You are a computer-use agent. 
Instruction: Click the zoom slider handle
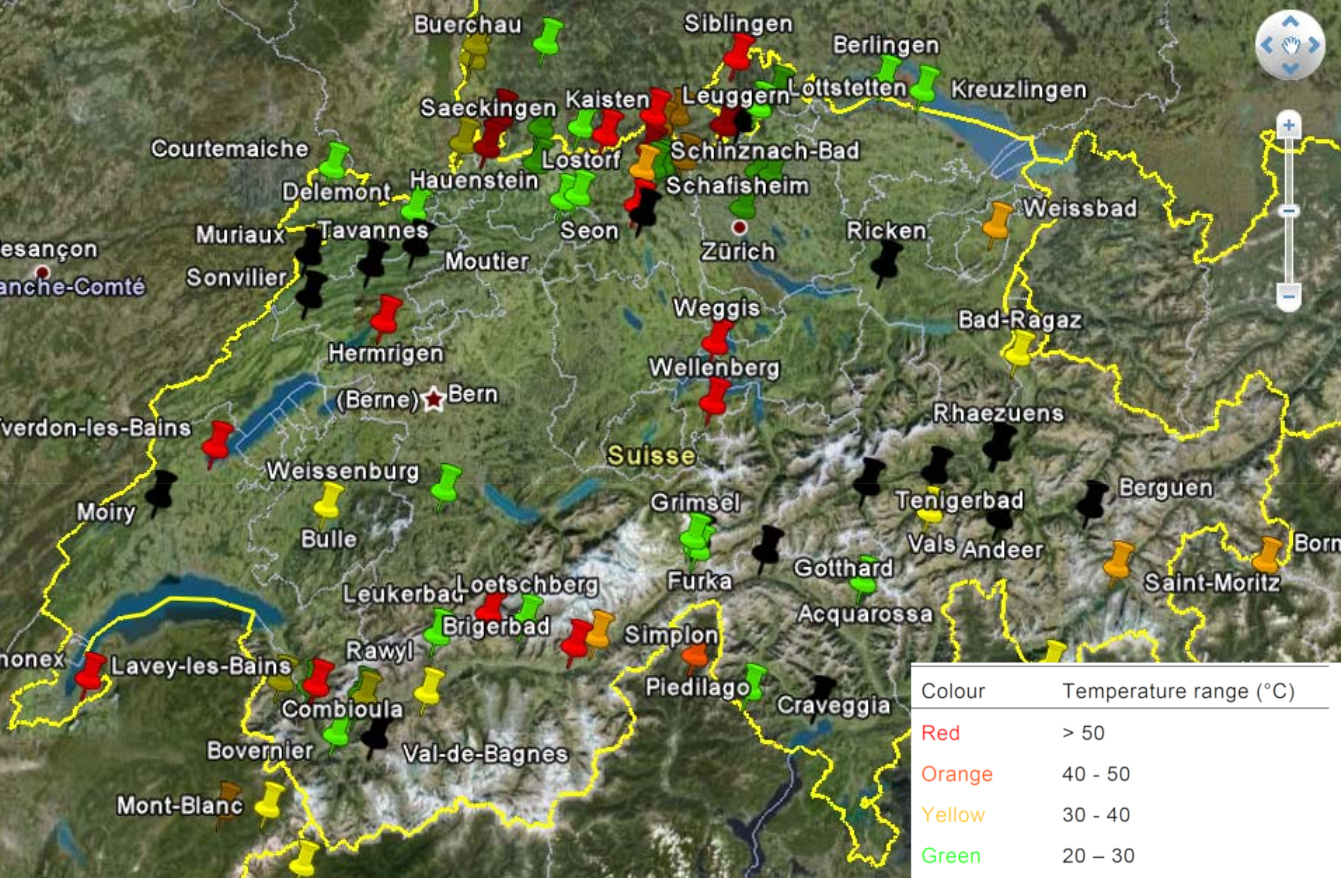click(x=1289, y=211)
